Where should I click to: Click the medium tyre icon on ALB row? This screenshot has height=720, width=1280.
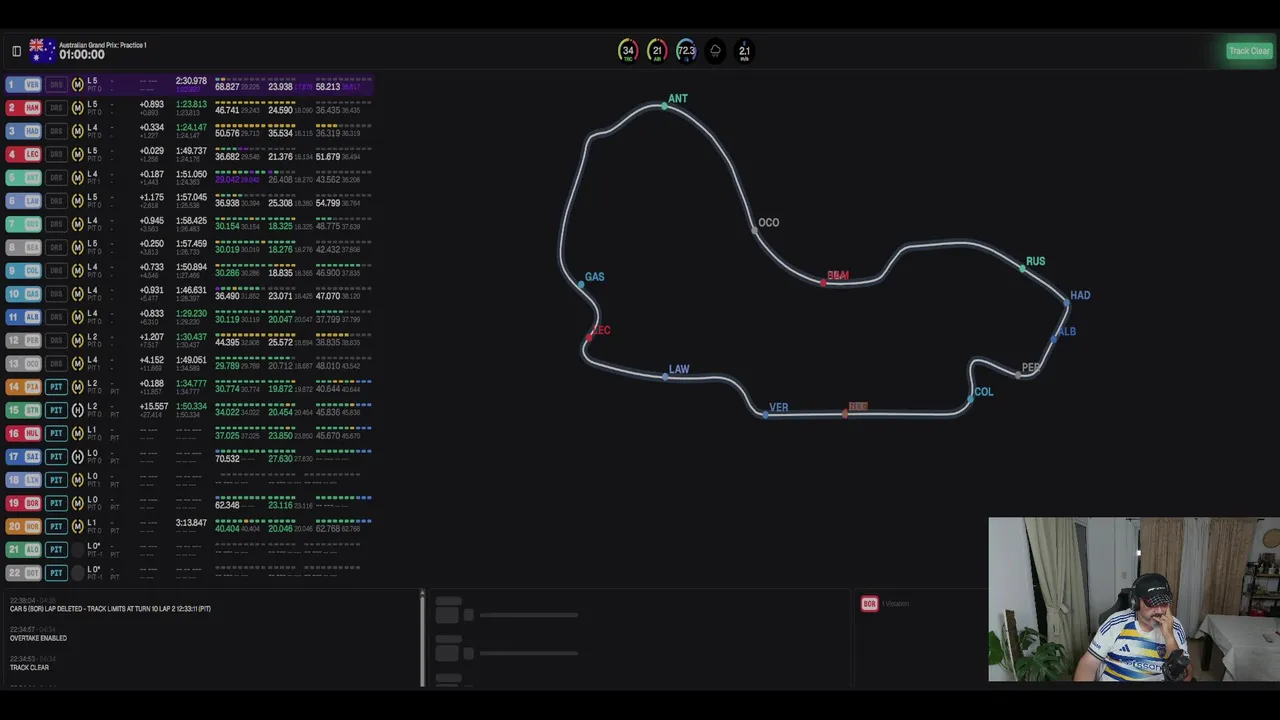click(77, 317)
